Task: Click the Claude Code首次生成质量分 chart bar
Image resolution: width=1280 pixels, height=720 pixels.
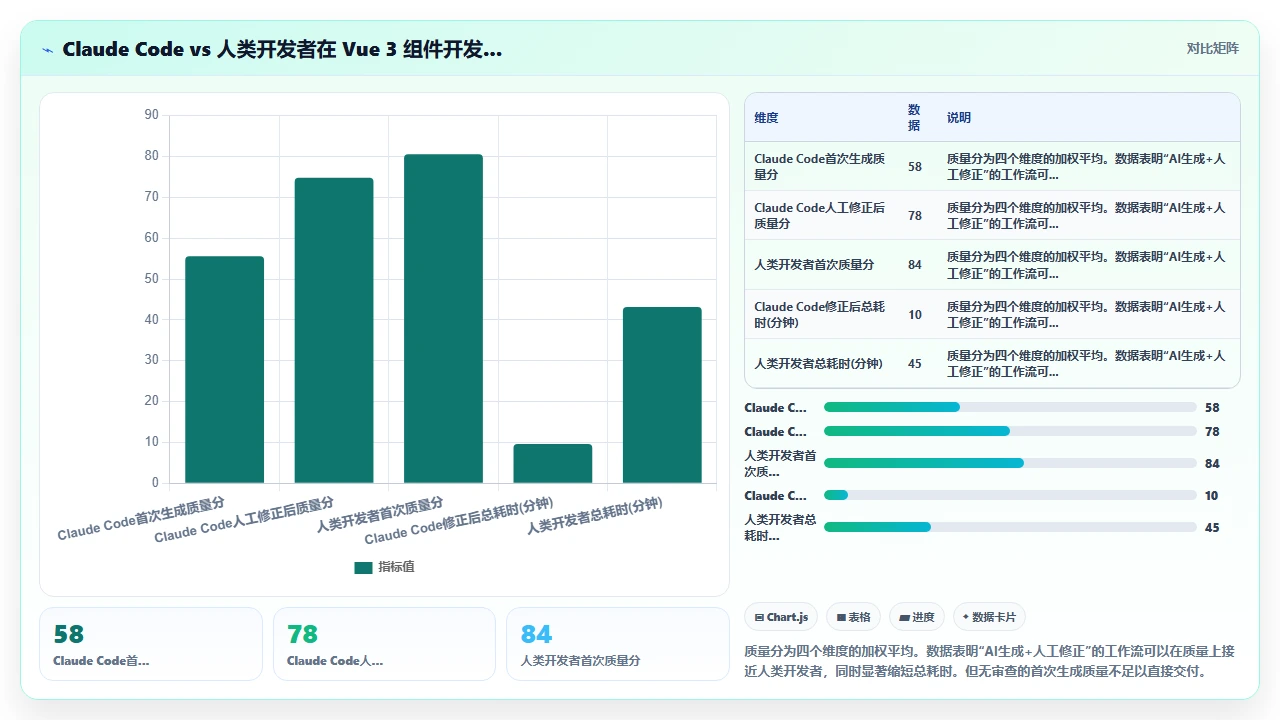Action: pos(225,369)
